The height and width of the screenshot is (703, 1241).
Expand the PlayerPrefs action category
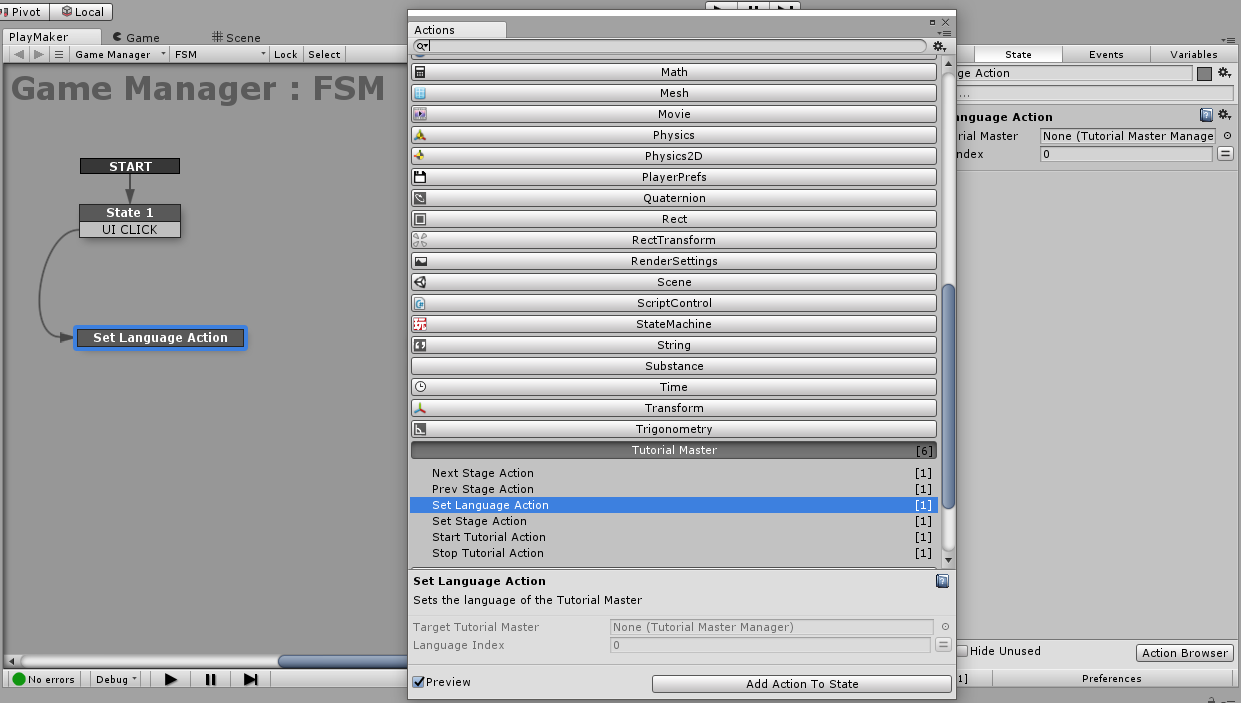pyautogui.click(x=673, y=177)
